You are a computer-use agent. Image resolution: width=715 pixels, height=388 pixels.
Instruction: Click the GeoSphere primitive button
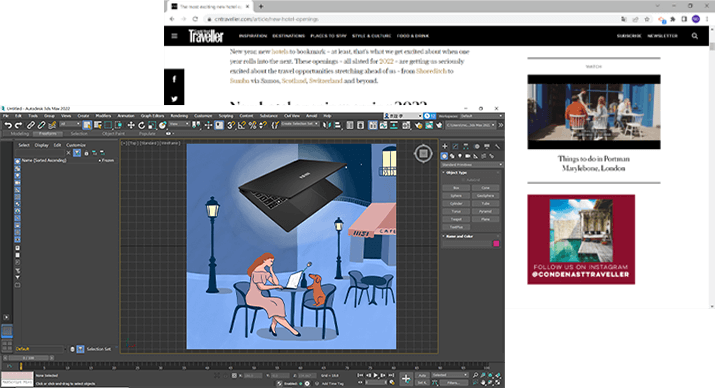pos(485,196)
